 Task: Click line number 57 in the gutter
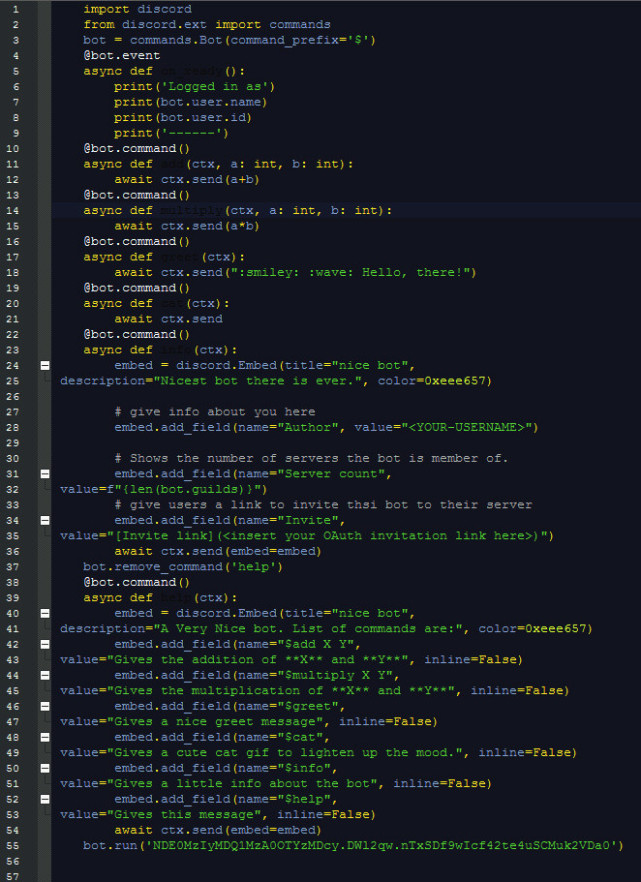[x=12, y=876]
